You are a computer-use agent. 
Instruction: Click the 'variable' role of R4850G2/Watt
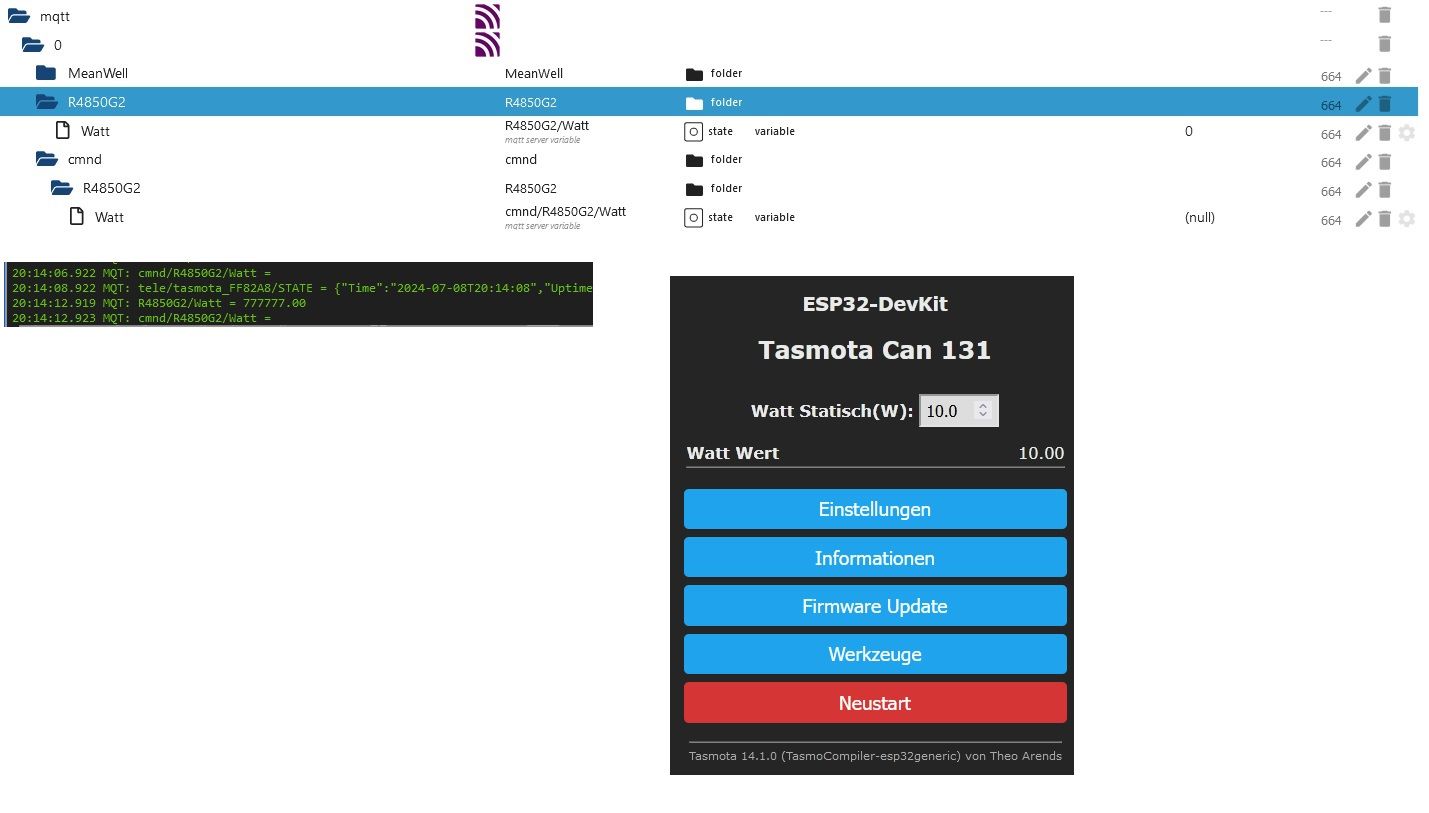pos(775,131)
